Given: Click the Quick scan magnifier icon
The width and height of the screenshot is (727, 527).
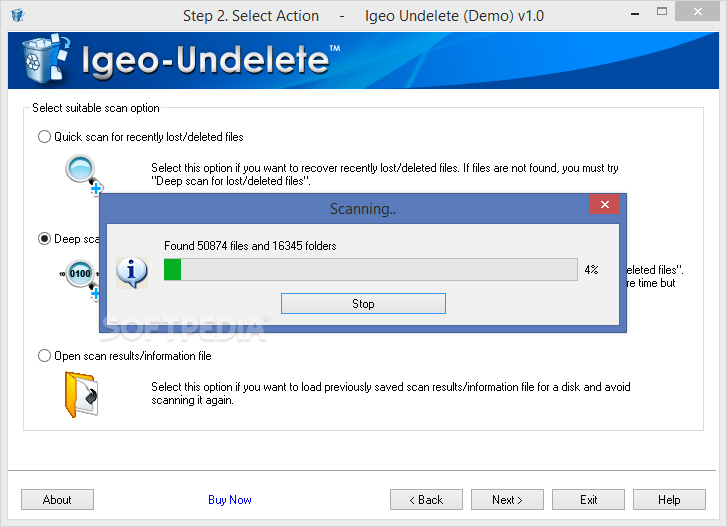Looking at the screenshot, I should point(84,175).
